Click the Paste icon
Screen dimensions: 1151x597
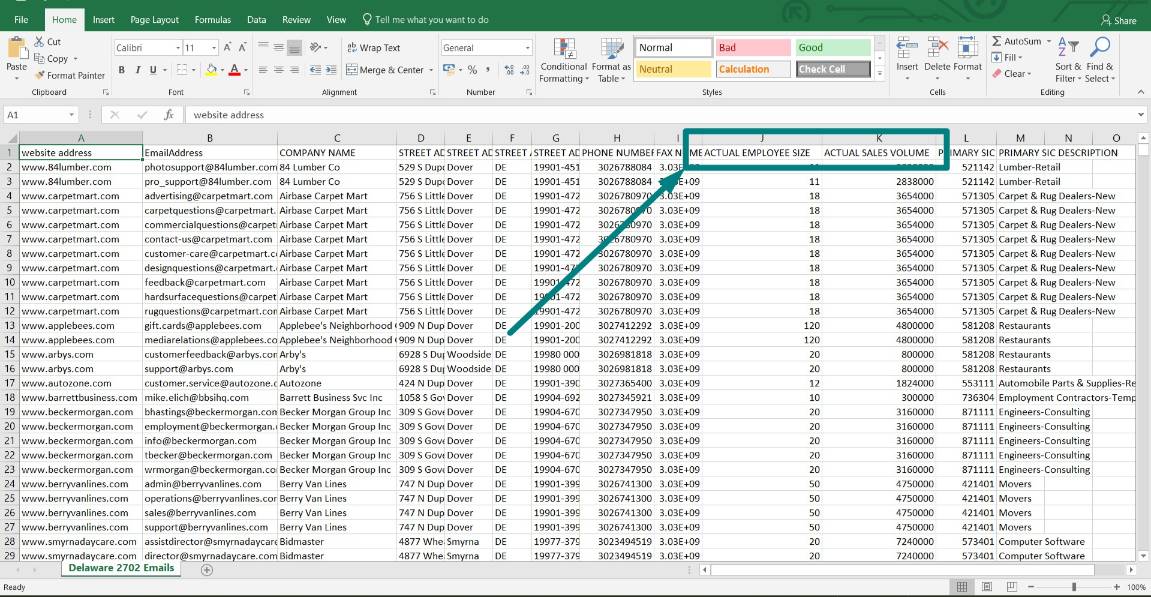(x=17, y=49)
